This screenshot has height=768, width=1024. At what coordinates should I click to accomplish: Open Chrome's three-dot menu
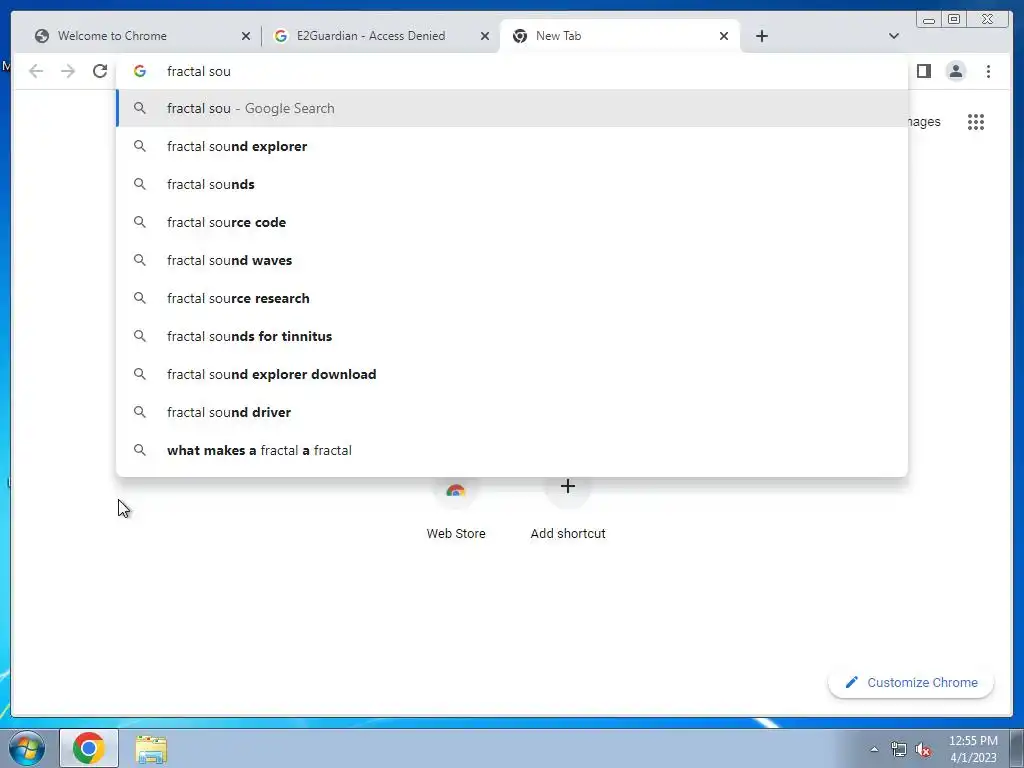click(988, 71)
